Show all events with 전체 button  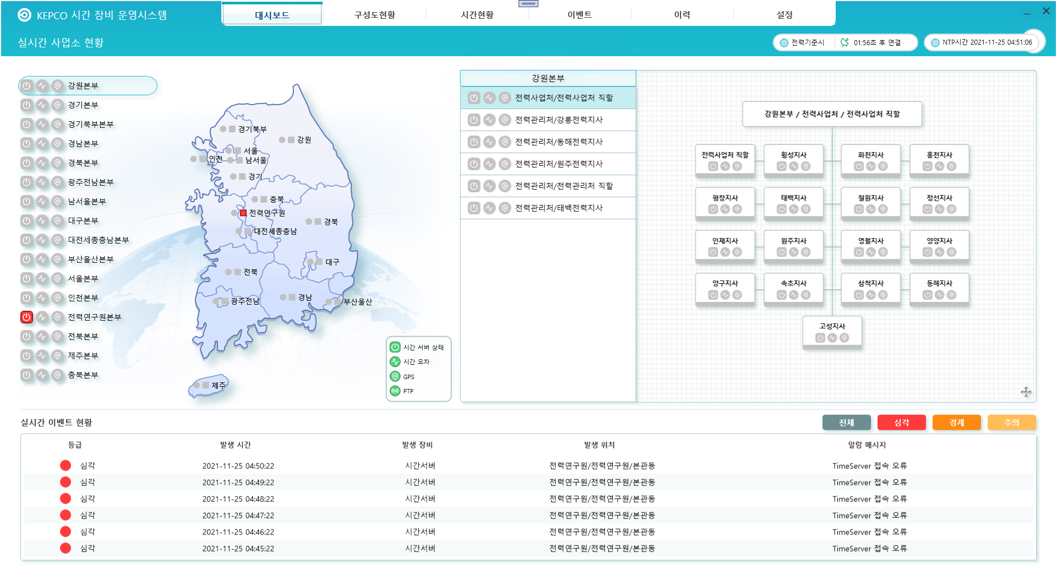click(846, 423)
